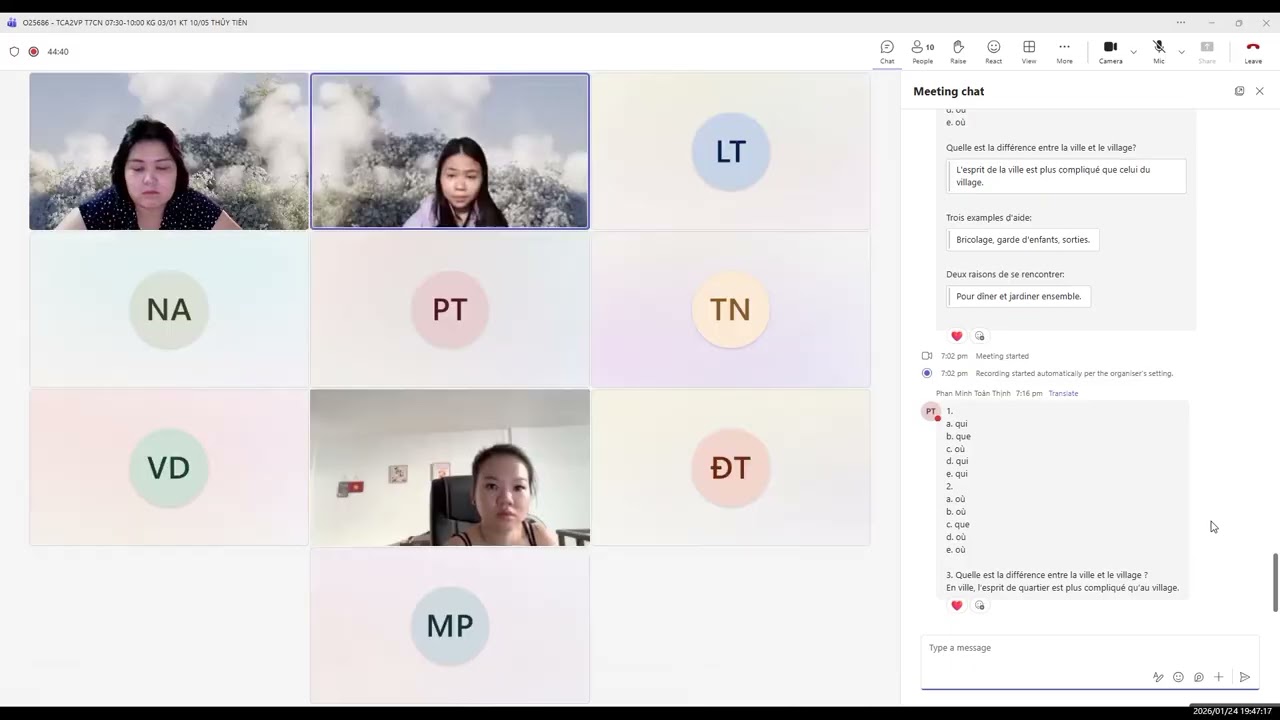Open the React emoji menu
Viewport: 1280px width, 720px height.
point(993,52)
